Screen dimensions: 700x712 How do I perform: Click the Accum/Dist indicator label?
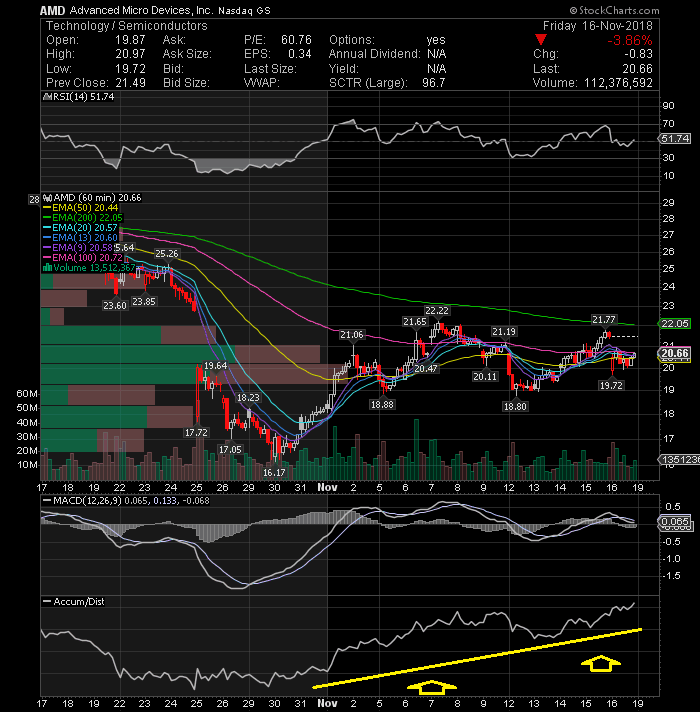click(79, 602)
